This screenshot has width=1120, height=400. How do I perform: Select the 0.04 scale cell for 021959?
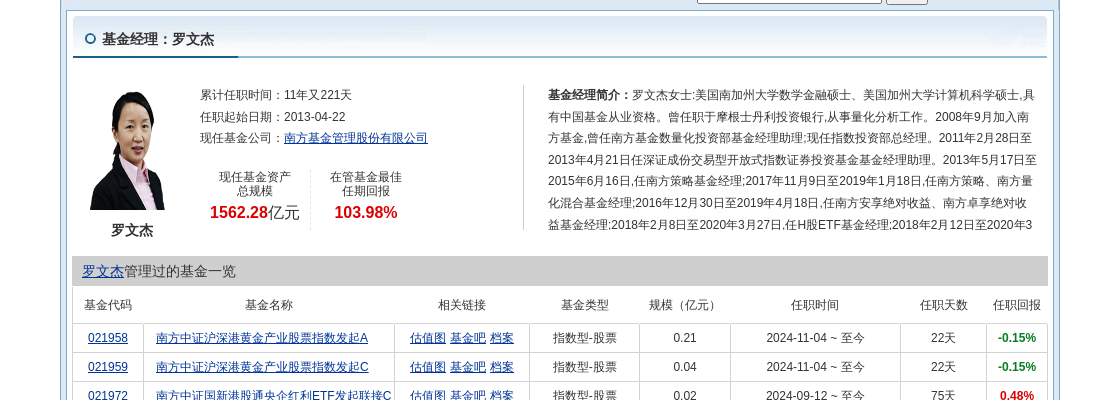[x=684, y=367]
